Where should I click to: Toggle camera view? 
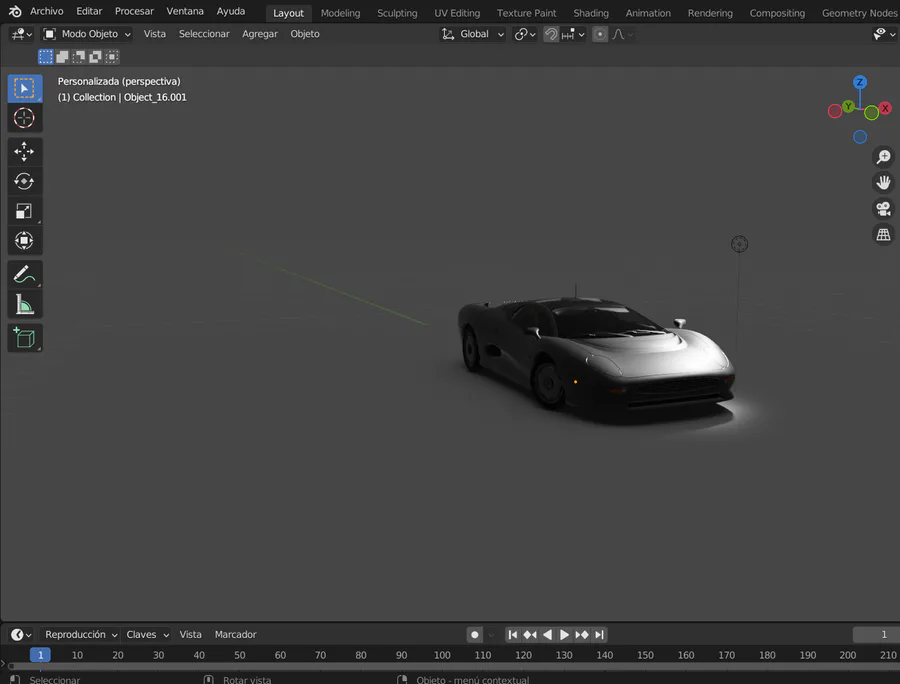pyautogui.click(x=883, y=208)
